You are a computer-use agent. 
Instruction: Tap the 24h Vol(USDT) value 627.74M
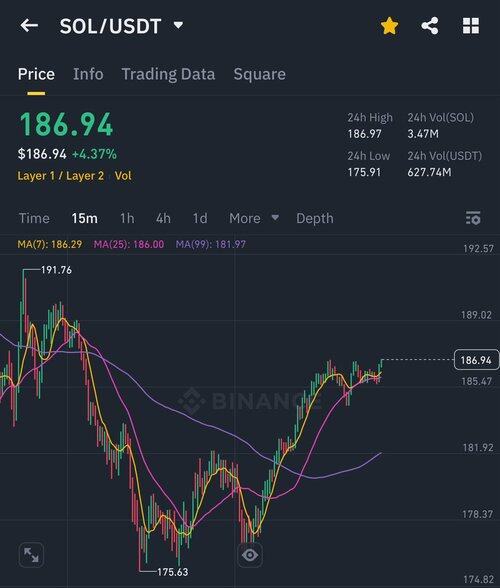click(x=429, y=172)
